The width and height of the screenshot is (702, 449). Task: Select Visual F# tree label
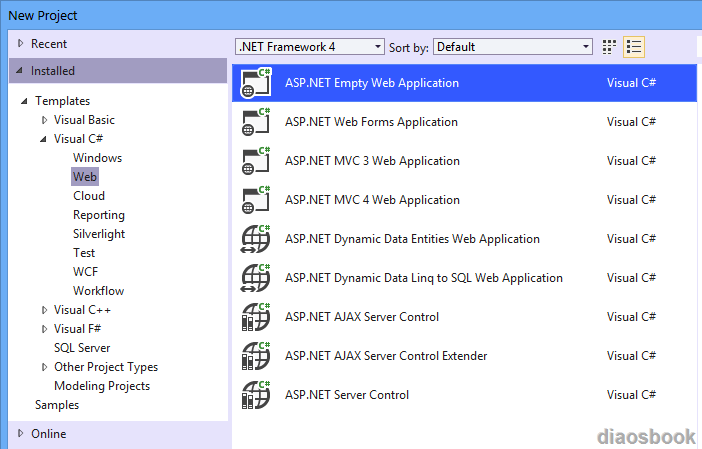pos(77,329)
